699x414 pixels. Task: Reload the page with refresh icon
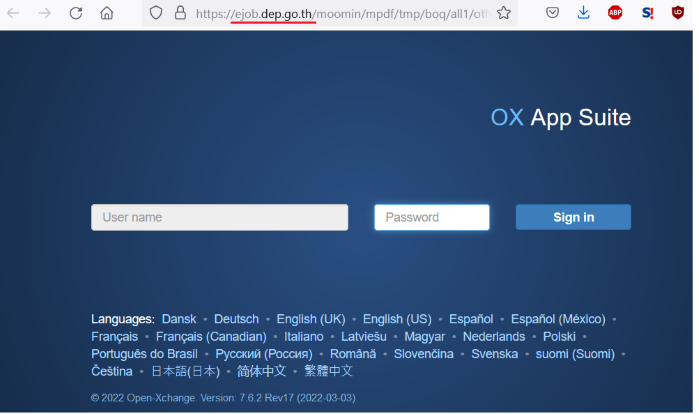pos(76,13)
